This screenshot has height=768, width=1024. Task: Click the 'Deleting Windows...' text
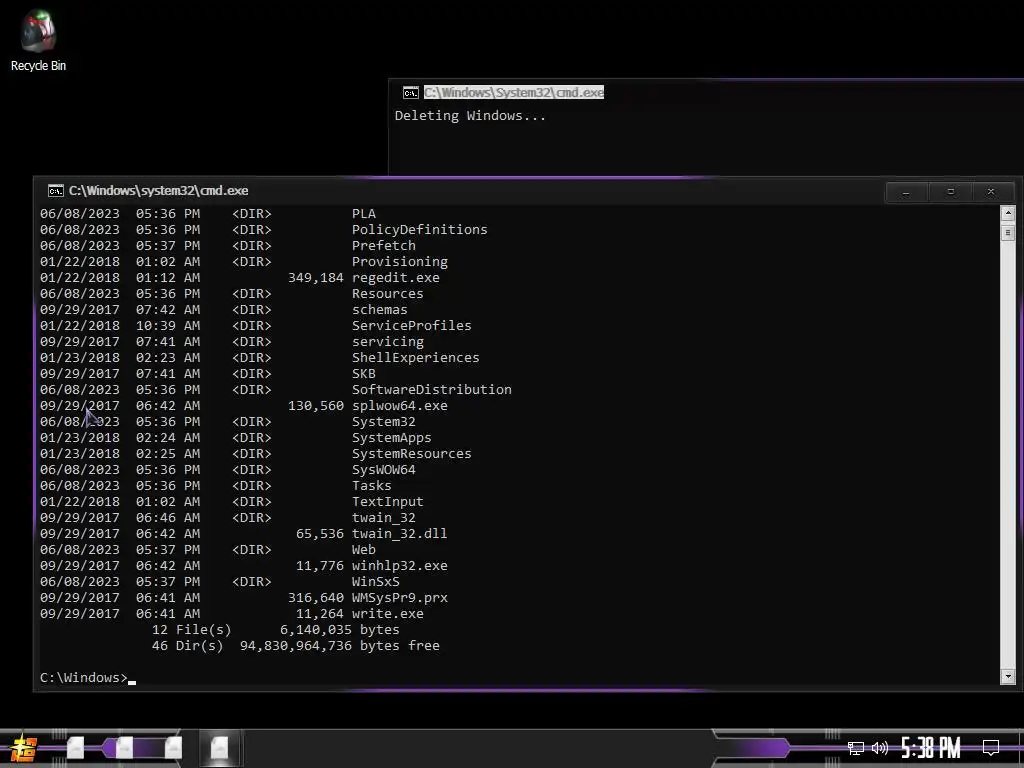click(x=470, y=116)
